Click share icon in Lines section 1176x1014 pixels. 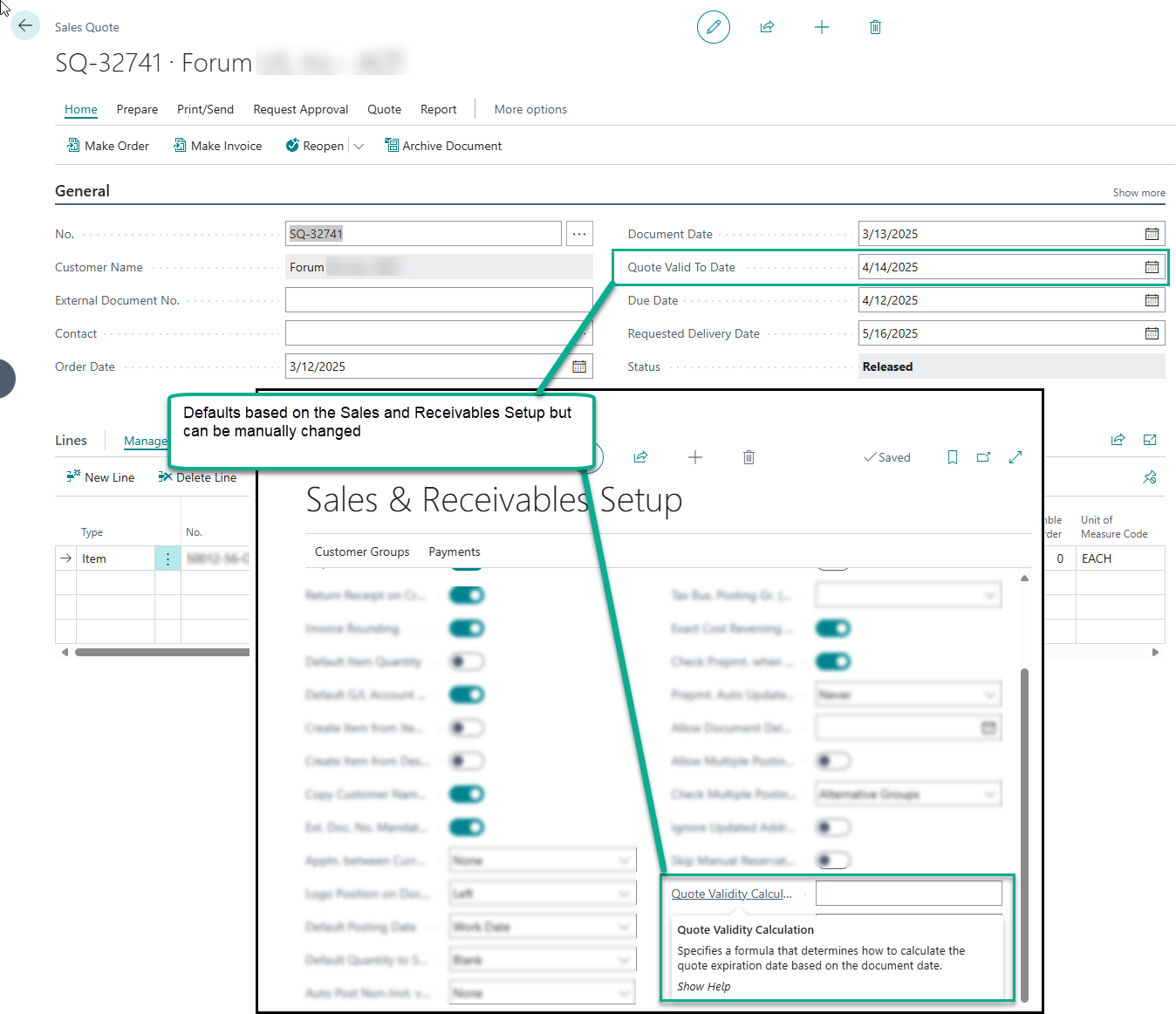[x=1118, y=440]
